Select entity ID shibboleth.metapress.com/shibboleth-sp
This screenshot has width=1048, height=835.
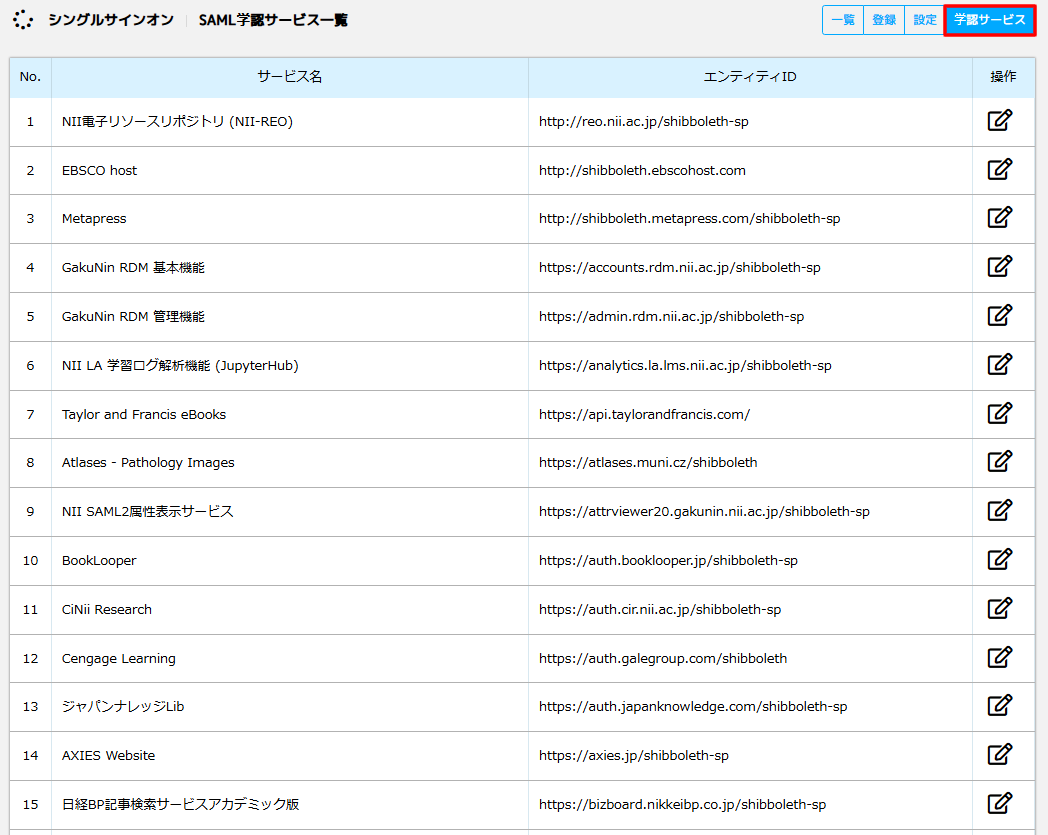(690, 219)
